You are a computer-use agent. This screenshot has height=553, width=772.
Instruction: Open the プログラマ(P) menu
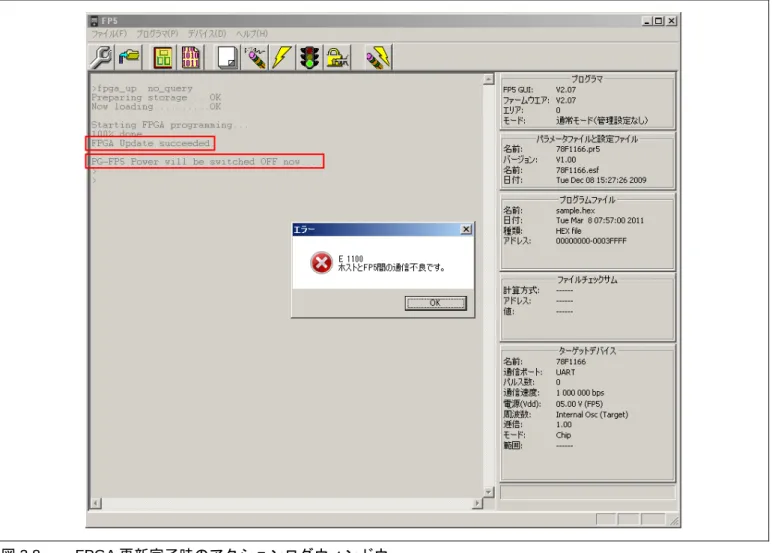[x=157, y=33]
